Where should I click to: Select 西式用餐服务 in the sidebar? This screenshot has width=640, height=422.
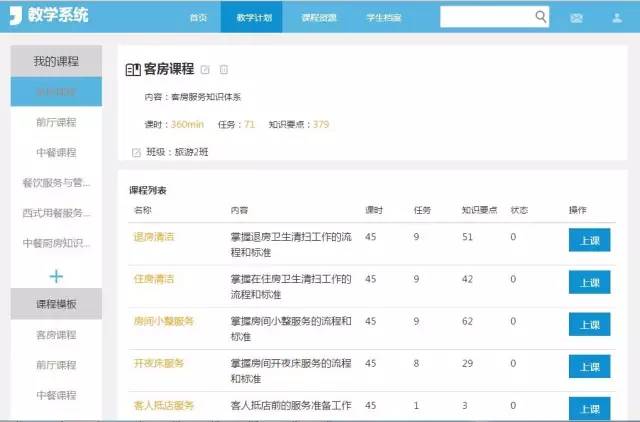point(56,213)
